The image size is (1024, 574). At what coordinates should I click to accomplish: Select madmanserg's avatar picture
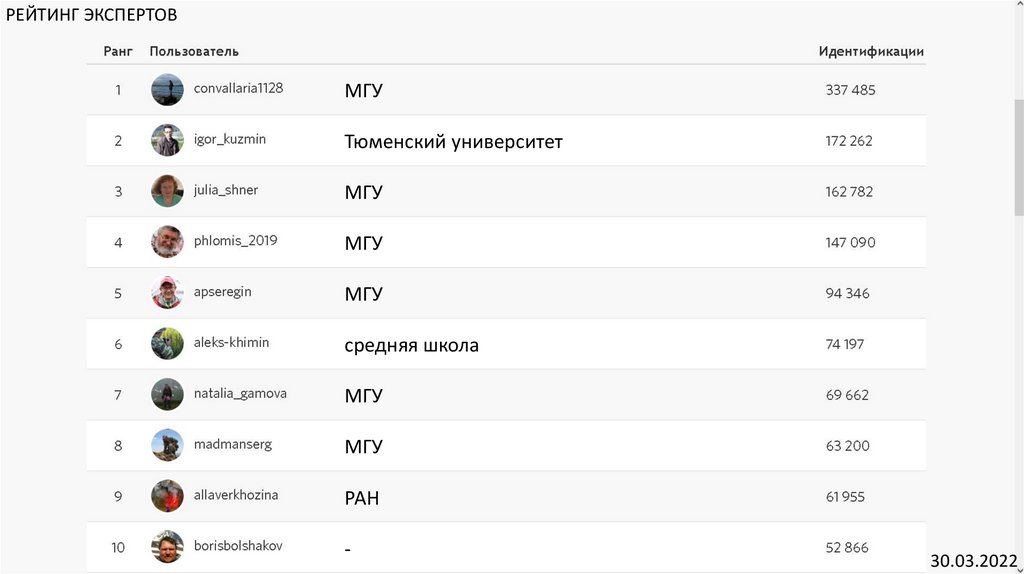[167, 445]
